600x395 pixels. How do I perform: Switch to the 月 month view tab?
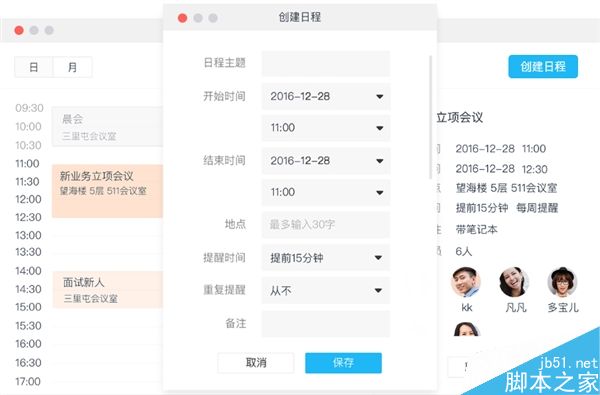point(72,67)
